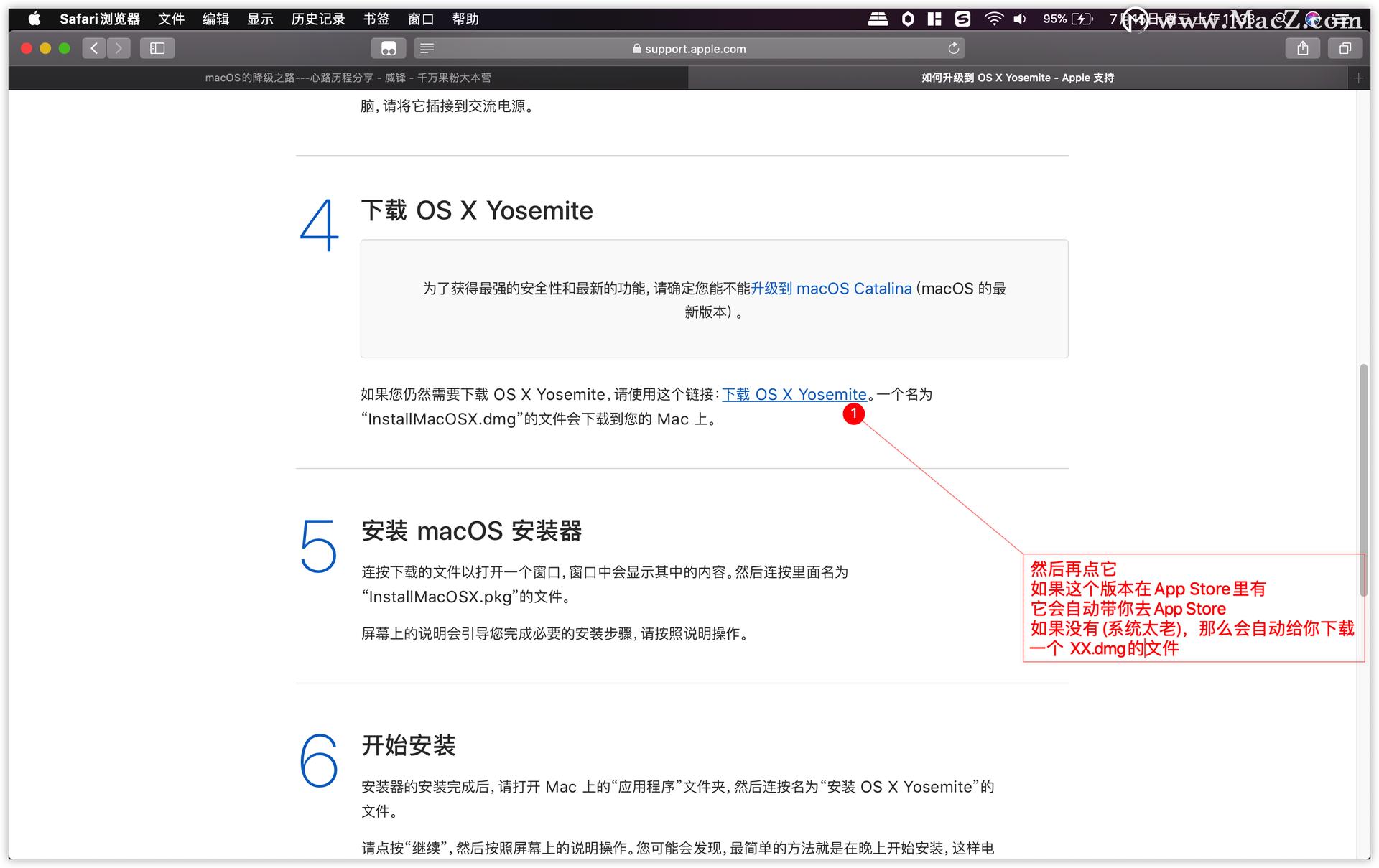Reload the page via the refresh icon
The height and width of the screenshot is (868, 1379).
954,48
